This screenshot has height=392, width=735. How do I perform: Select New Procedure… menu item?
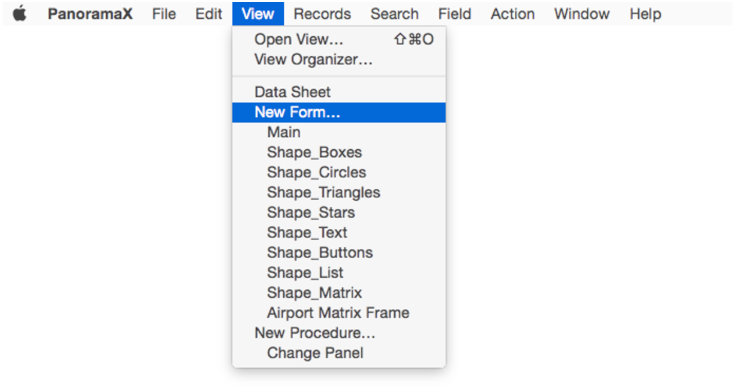[x=339, y=333]
